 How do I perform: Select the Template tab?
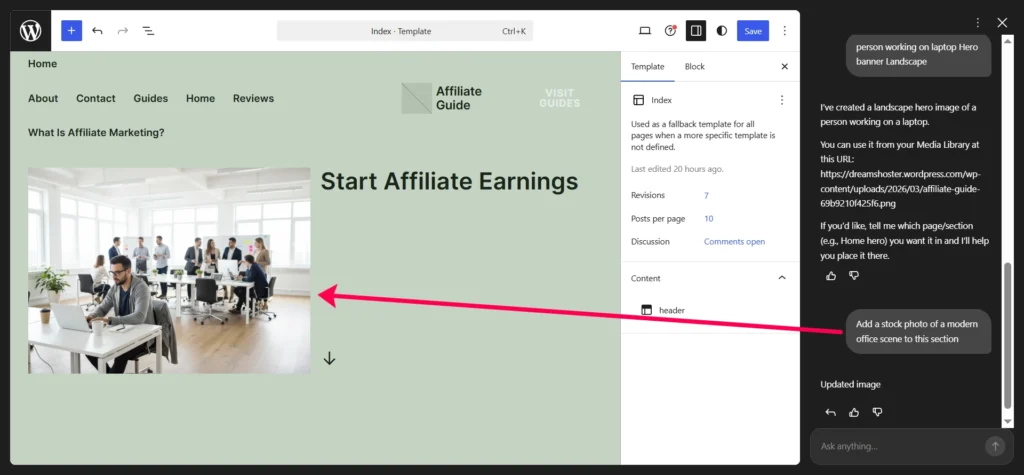647,67
